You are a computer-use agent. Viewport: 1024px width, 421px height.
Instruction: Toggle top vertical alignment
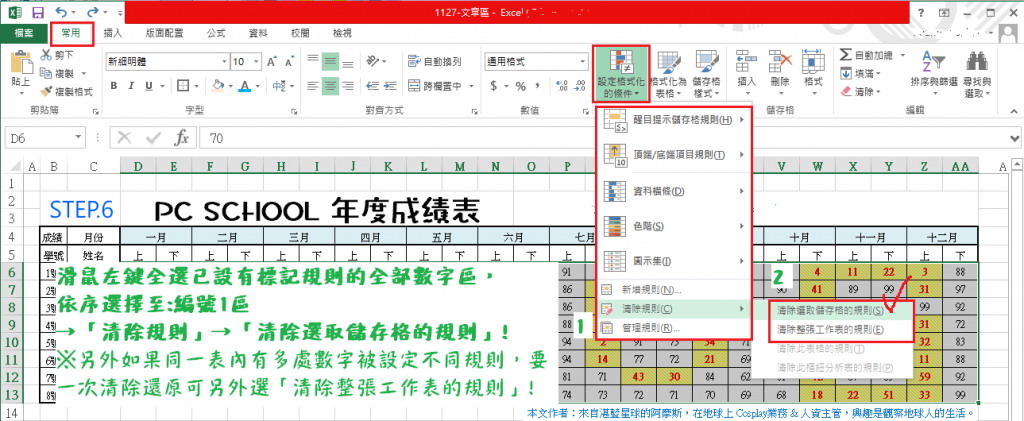tap(313, 61)
